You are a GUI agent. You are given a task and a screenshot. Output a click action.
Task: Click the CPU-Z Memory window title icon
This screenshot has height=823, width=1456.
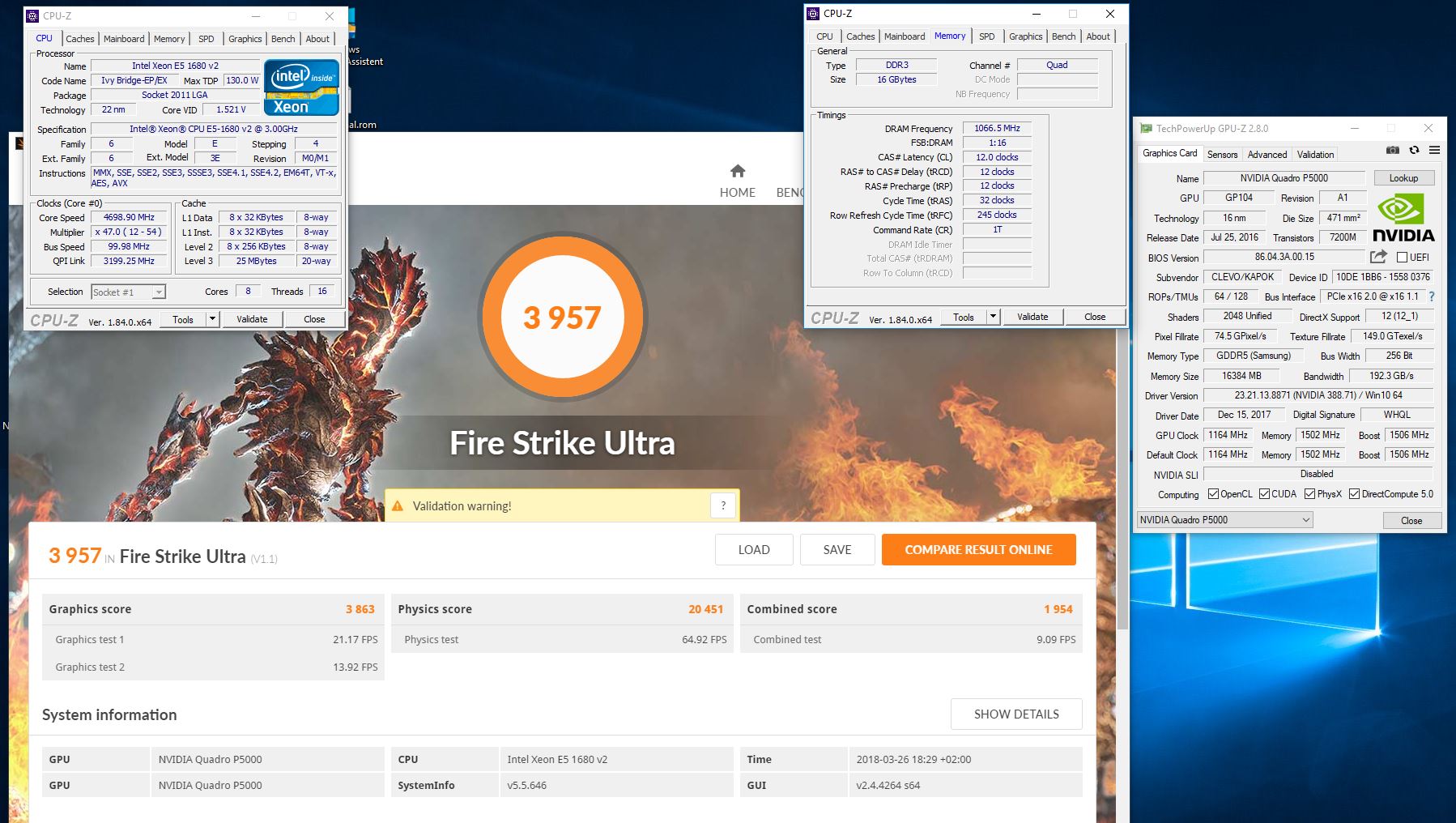click(x=813, y=13)
